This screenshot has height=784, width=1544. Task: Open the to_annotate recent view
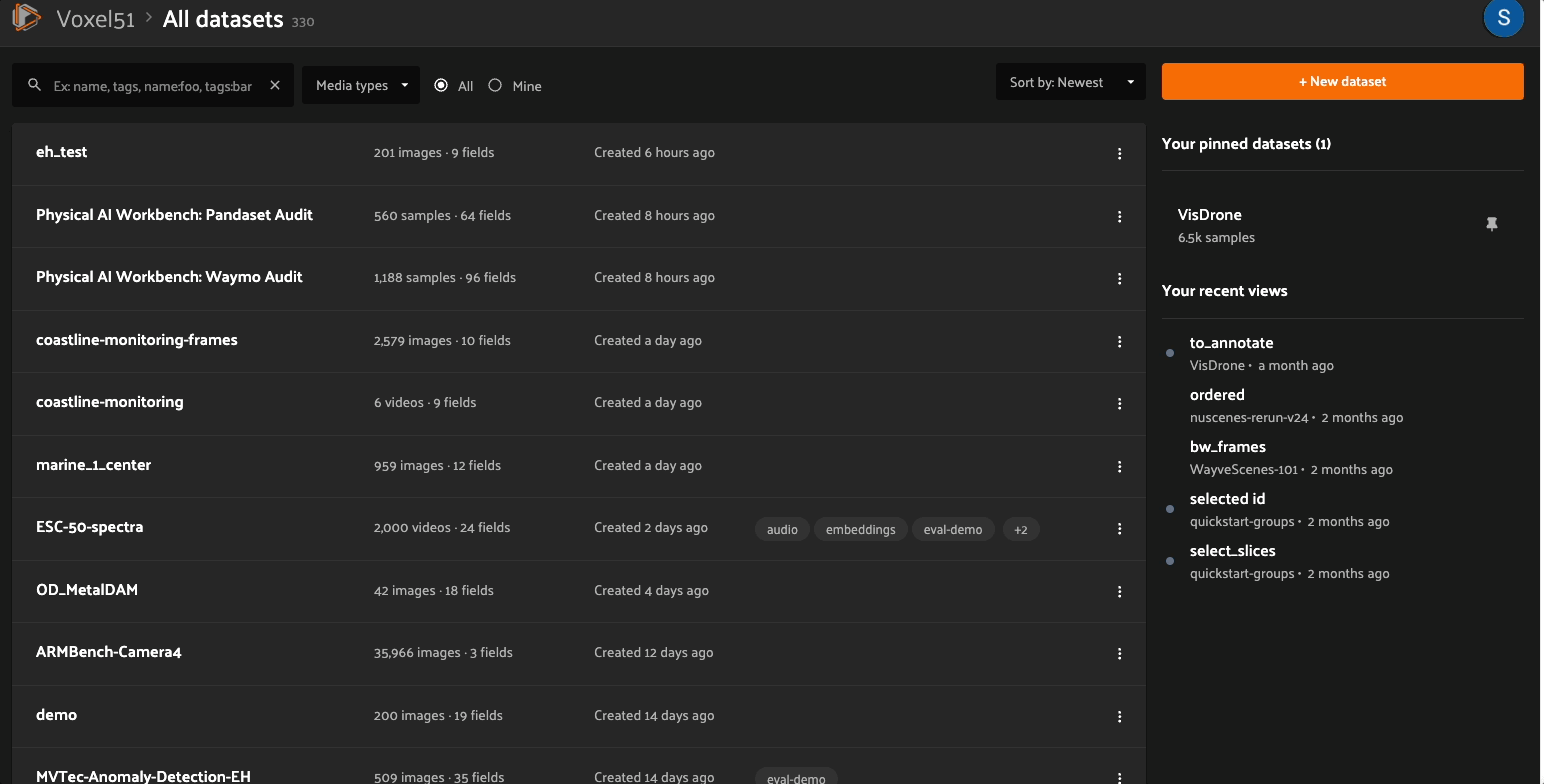tap(1231, 343)
